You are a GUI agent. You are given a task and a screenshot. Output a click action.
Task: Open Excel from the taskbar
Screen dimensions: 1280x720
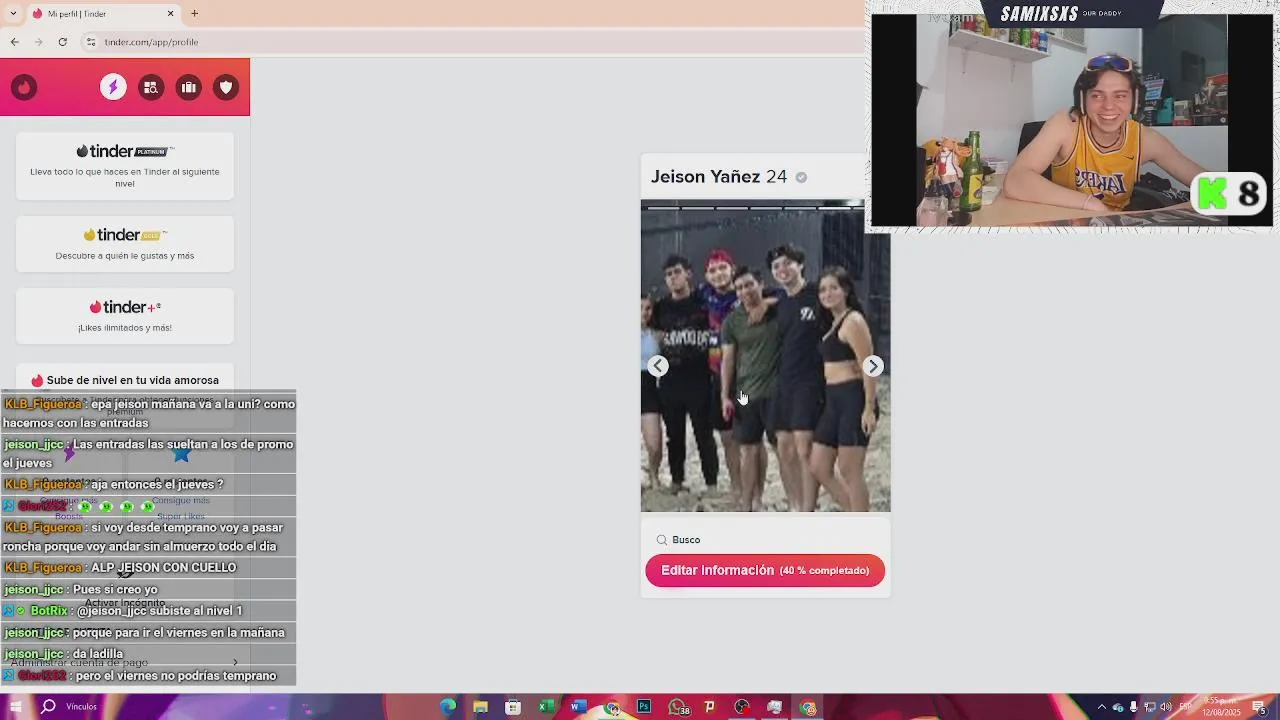click(x=546, y=707)
